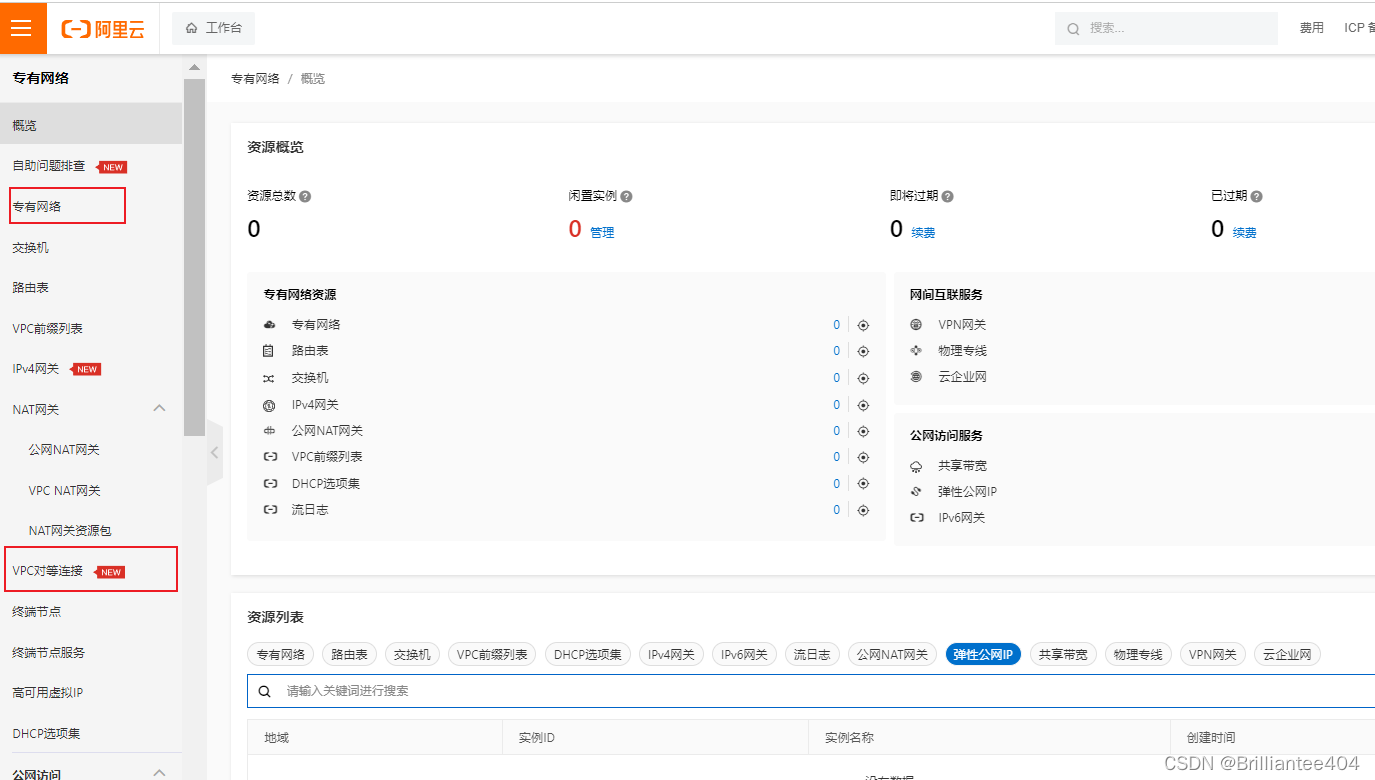Click the locate icon in VPC前缀列表 resource row
The height and width of the screenshot is (780, 1375).
click(x=863, y=457)
